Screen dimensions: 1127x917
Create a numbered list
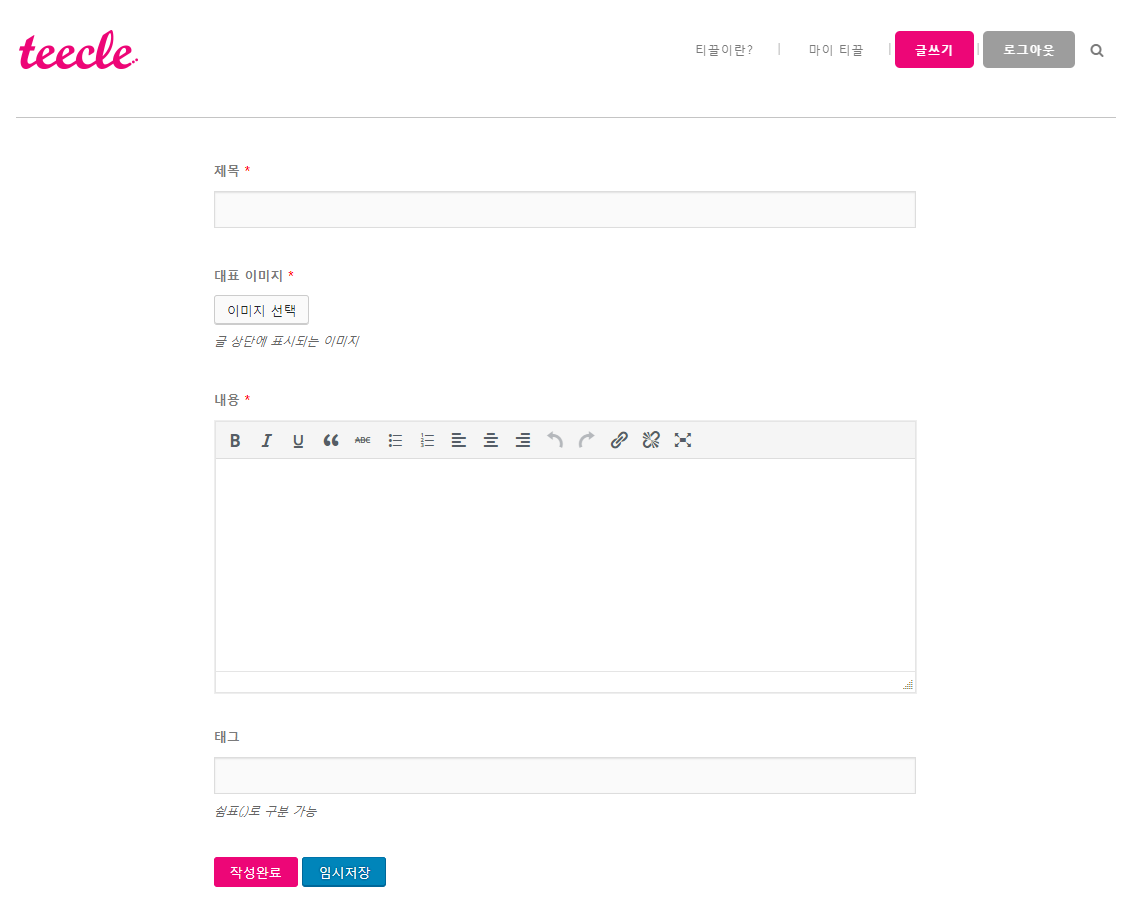pos(427,440)
